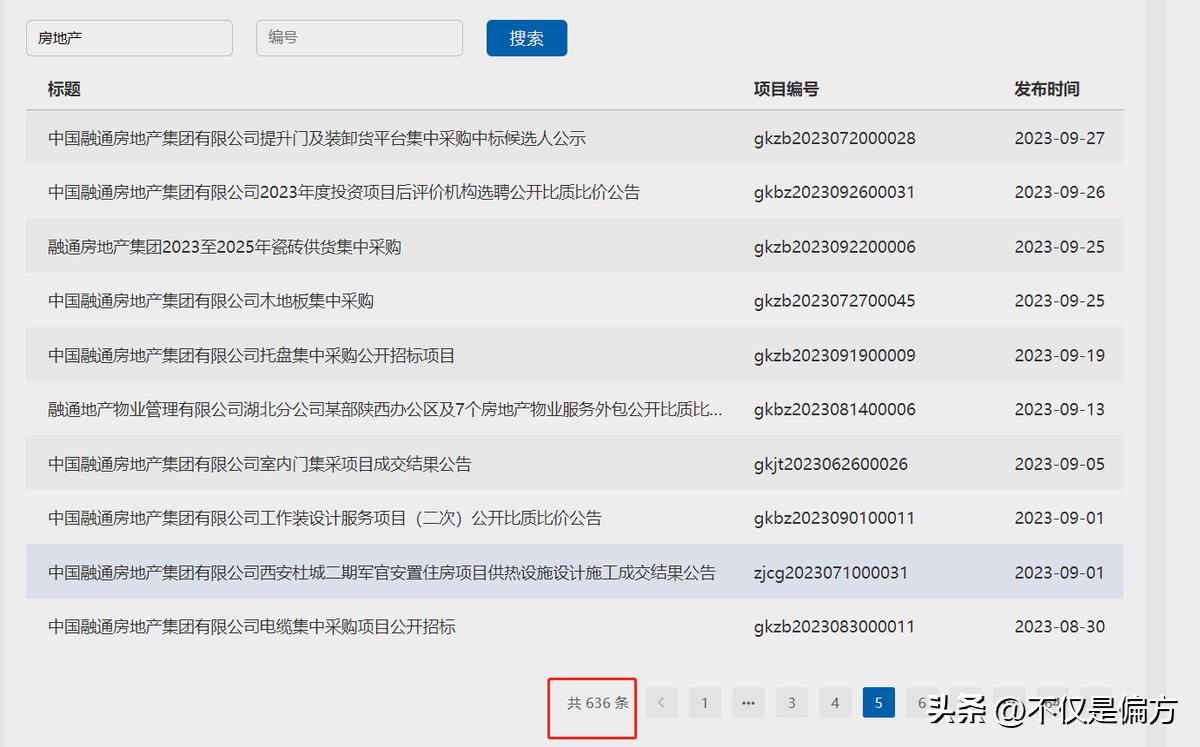The width and height of the screenshot is (1200, 747).
Task: Open the 提升门及装卸货平台集中采购 candidate notice
Action: pyautogui.click(x=317, y=138)
